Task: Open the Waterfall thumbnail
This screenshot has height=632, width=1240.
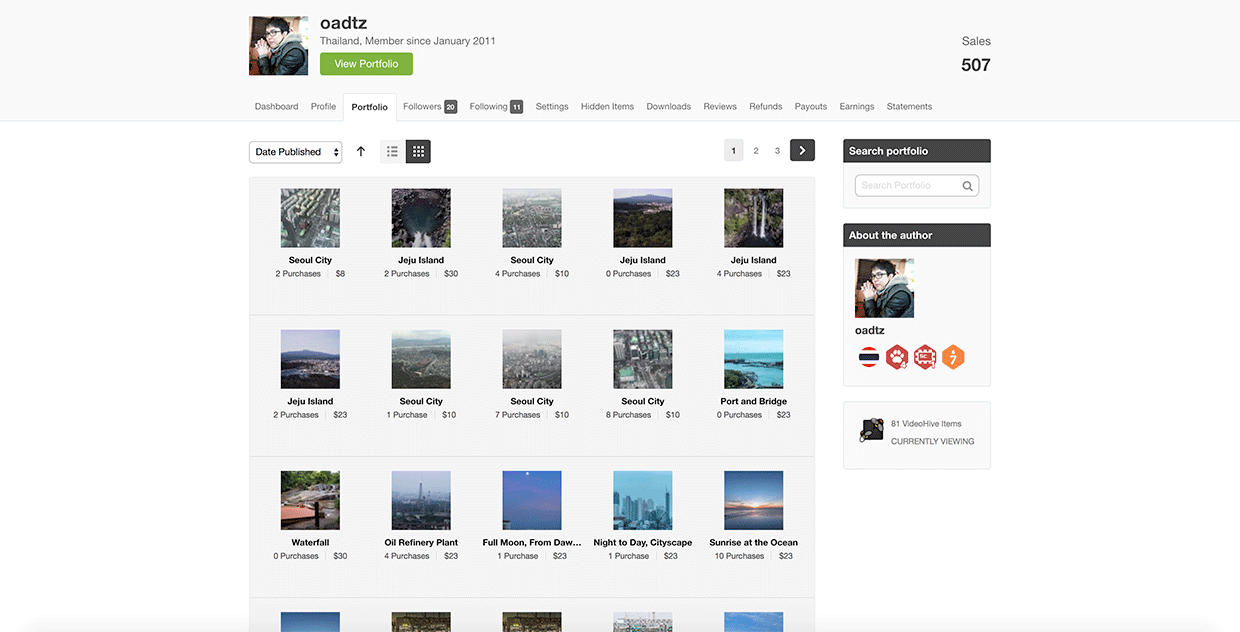Action: coord(310,500)
